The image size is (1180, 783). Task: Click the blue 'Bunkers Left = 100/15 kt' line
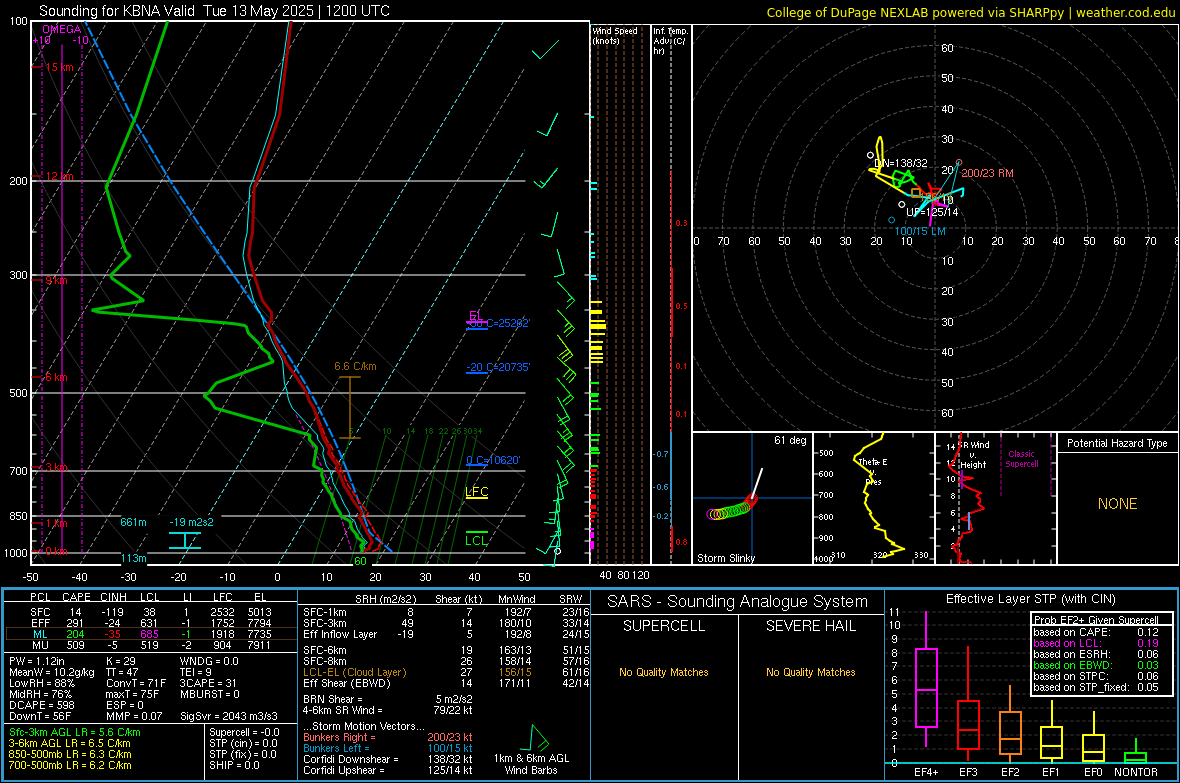coord(388,748)
